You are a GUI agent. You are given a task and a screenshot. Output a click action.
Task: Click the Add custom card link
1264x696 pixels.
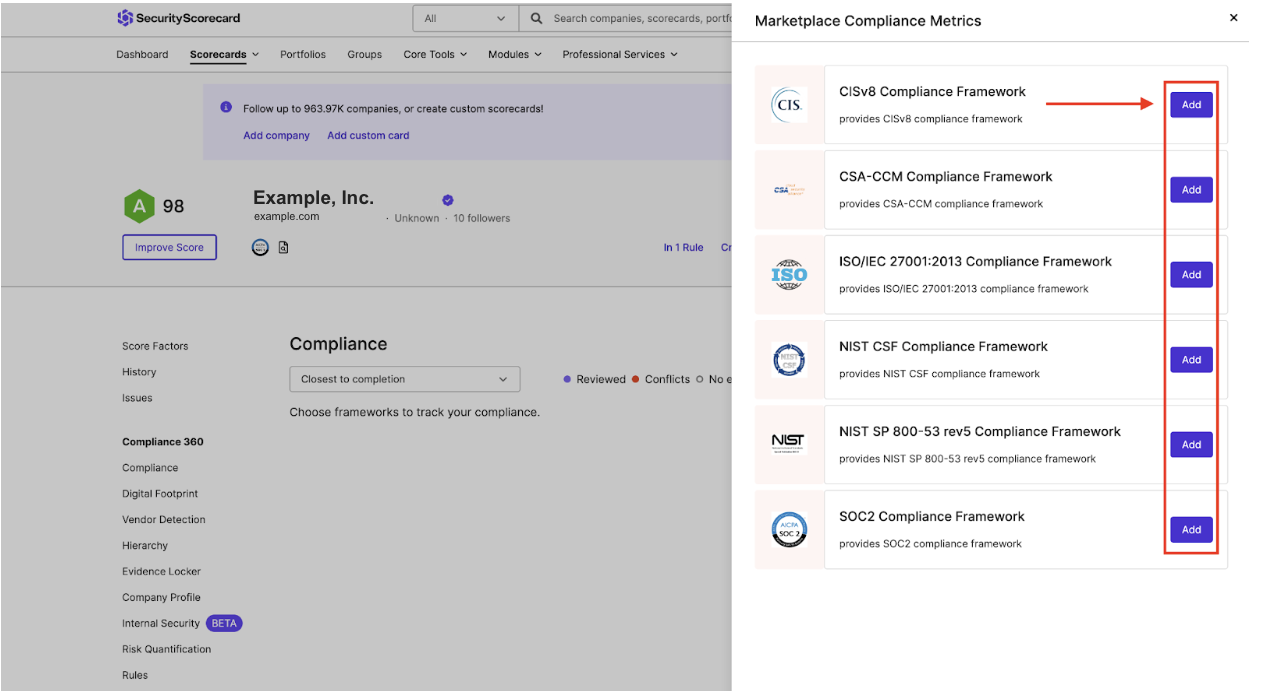[x=368, y=136]
